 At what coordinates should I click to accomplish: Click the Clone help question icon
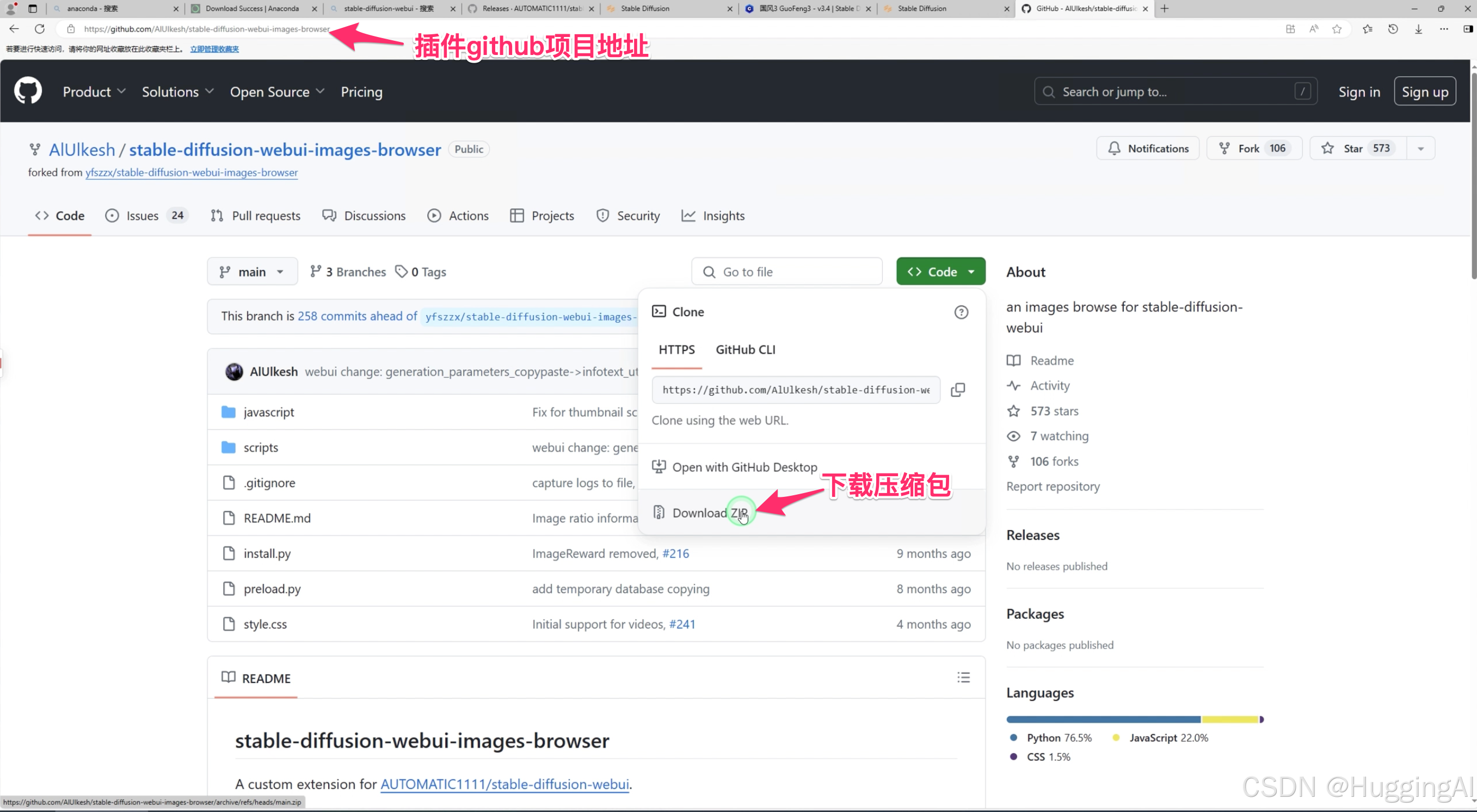(x=961, y=312)
